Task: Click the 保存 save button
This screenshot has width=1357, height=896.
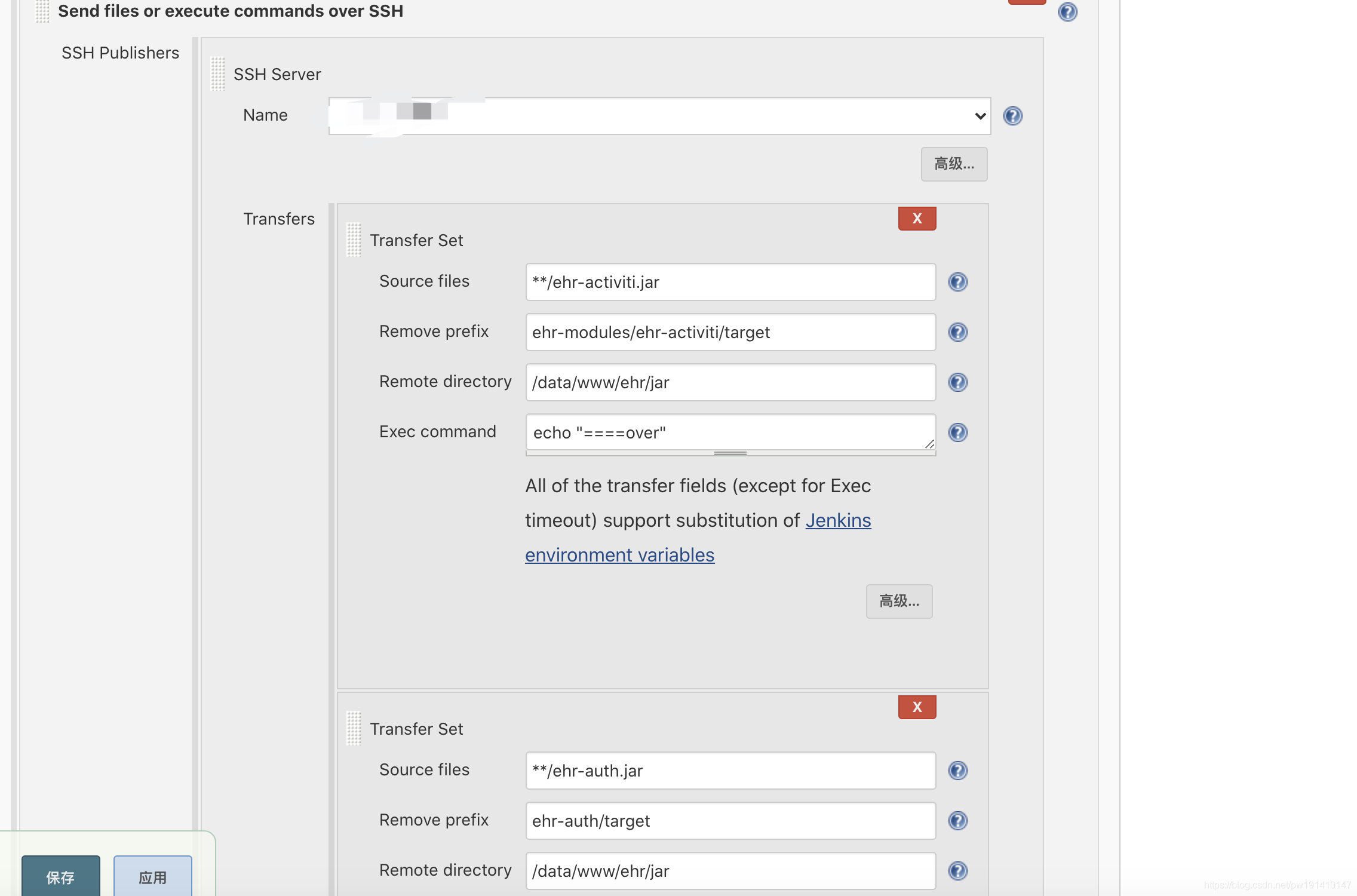Action: (61, 877)
